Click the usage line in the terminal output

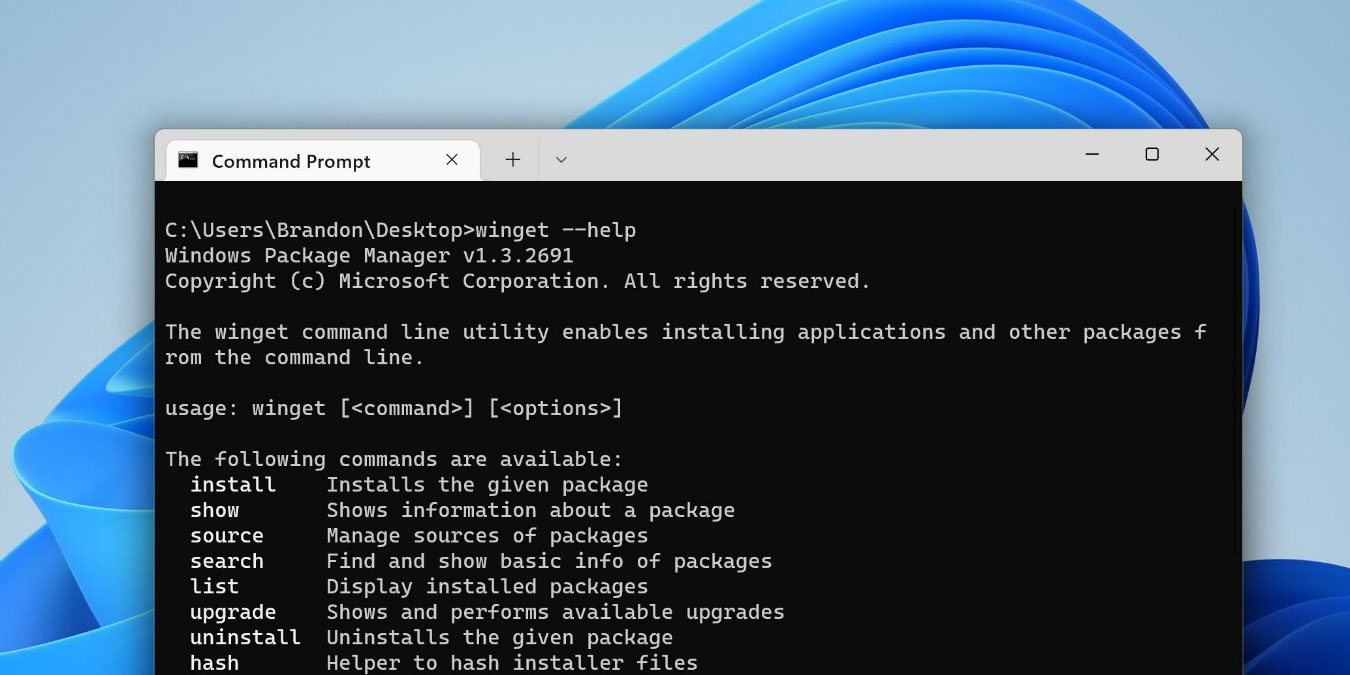click(394, 408)
